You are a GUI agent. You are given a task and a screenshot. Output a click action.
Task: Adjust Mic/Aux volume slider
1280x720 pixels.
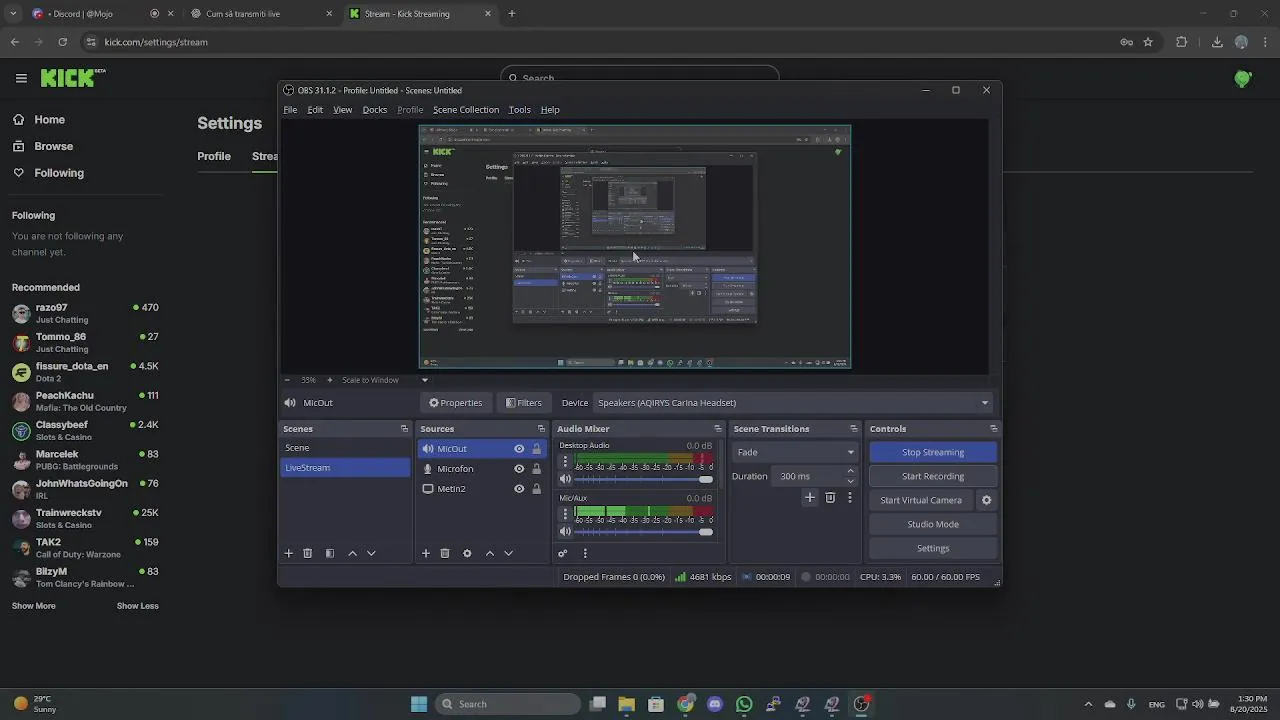[643, 531]
